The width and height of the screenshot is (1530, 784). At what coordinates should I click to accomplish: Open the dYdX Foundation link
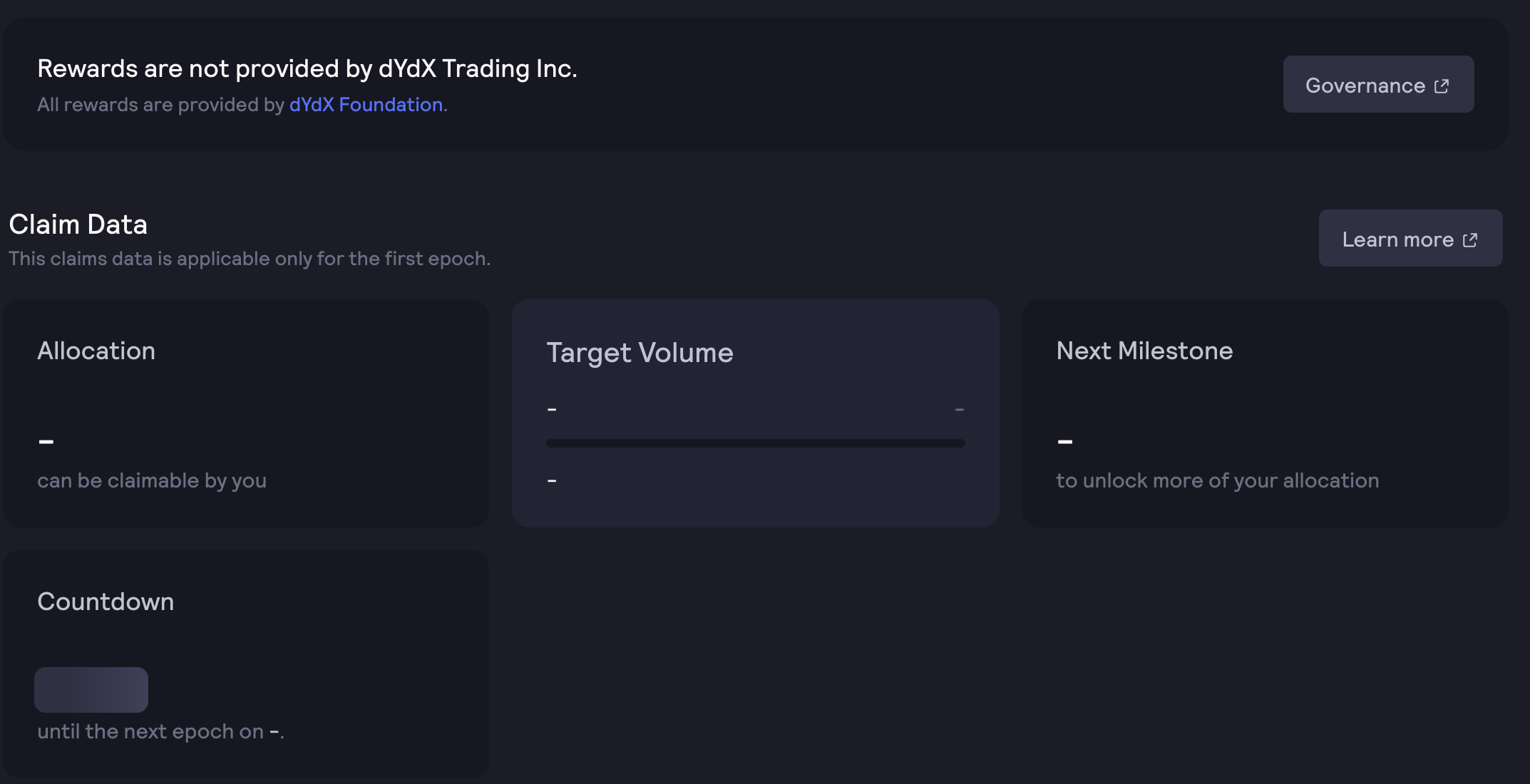pos(366,105)
